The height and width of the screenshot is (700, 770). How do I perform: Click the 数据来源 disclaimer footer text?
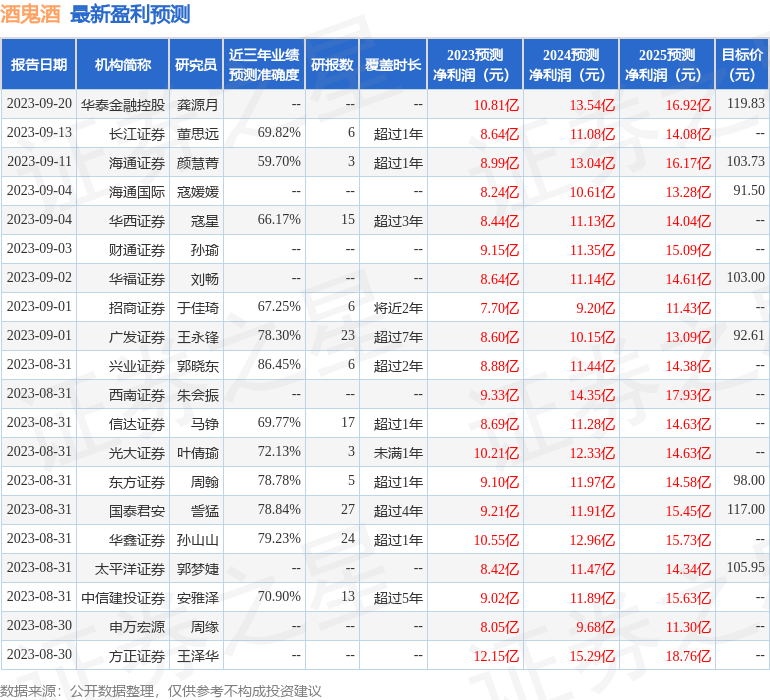(x=161, y=690)
